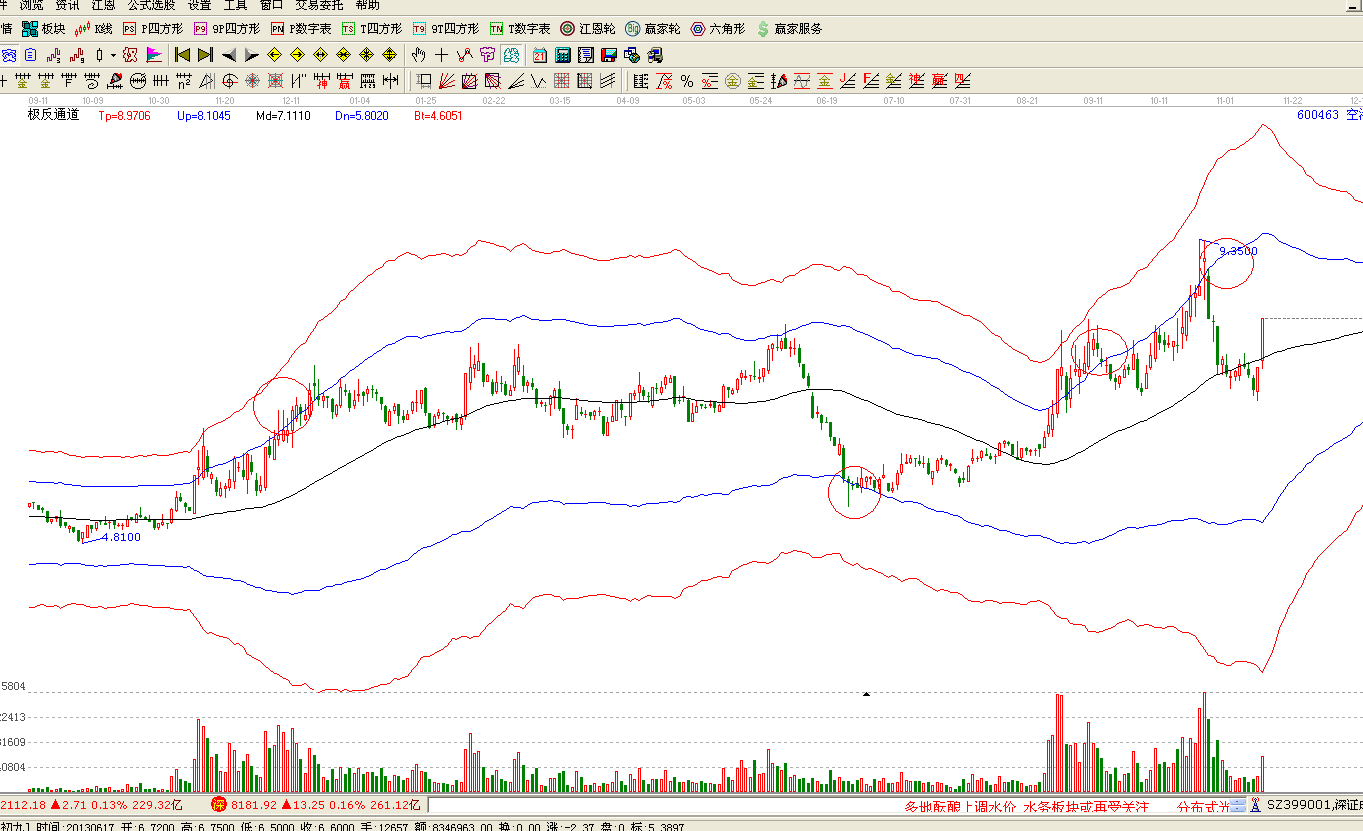Open the 工具 menu
Screen dimensions: 1363x831
[235, 5]
